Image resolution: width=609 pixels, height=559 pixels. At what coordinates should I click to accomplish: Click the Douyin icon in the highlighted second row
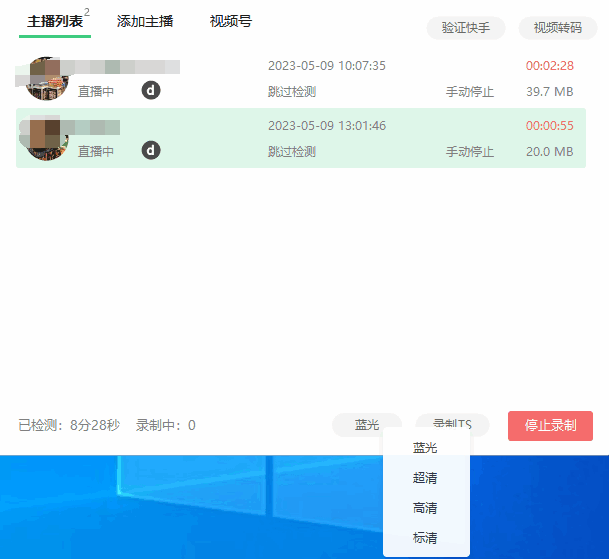click(x=151, y=151)
